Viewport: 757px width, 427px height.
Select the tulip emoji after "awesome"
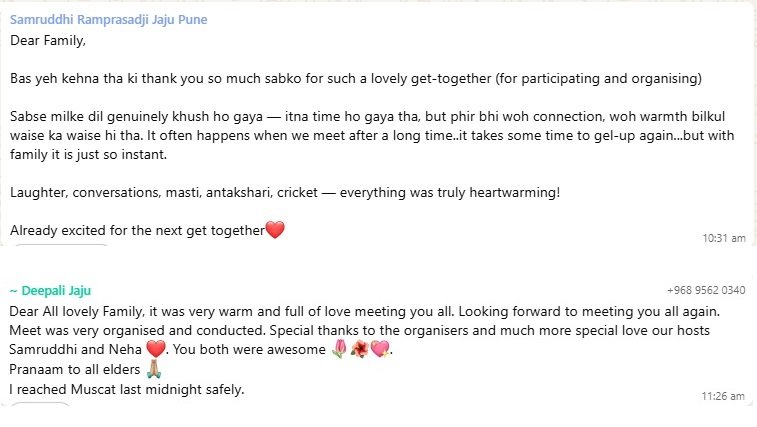[x=337, y=349]
